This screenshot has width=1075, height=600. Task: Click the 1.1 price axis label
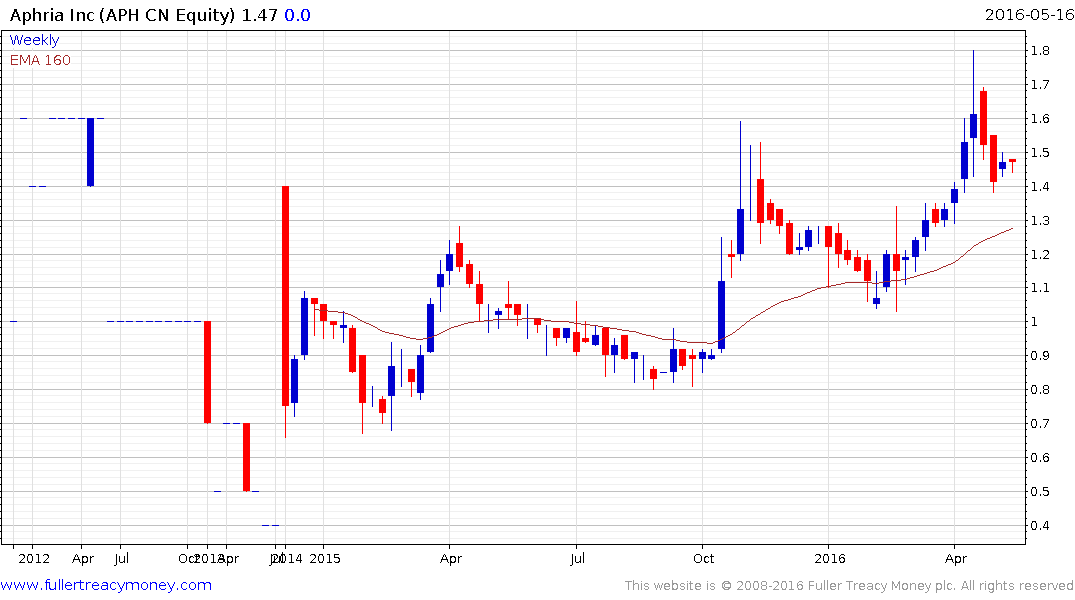[x=1040, y=288]
